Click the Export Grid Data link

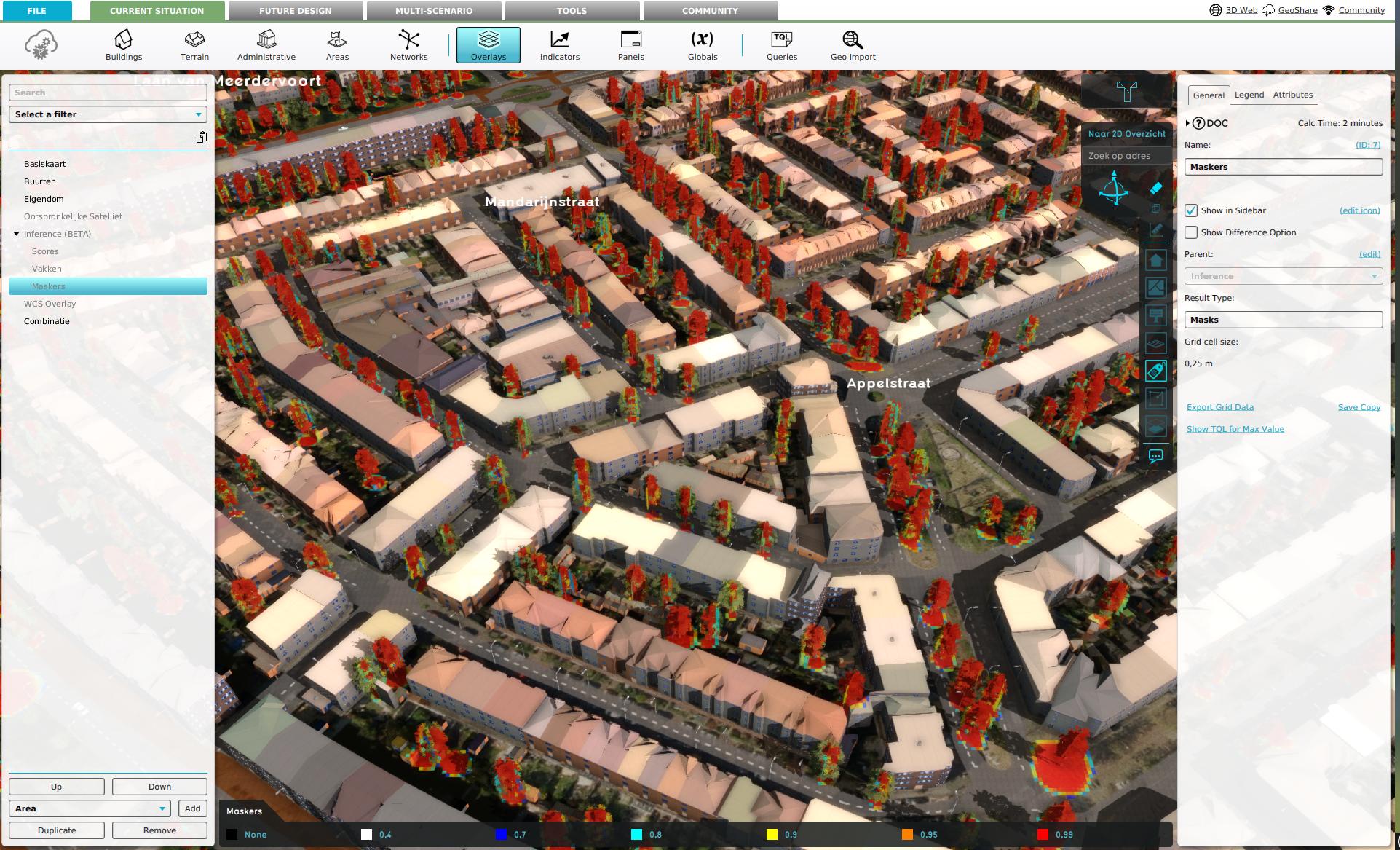click(x=1219, y=407)
